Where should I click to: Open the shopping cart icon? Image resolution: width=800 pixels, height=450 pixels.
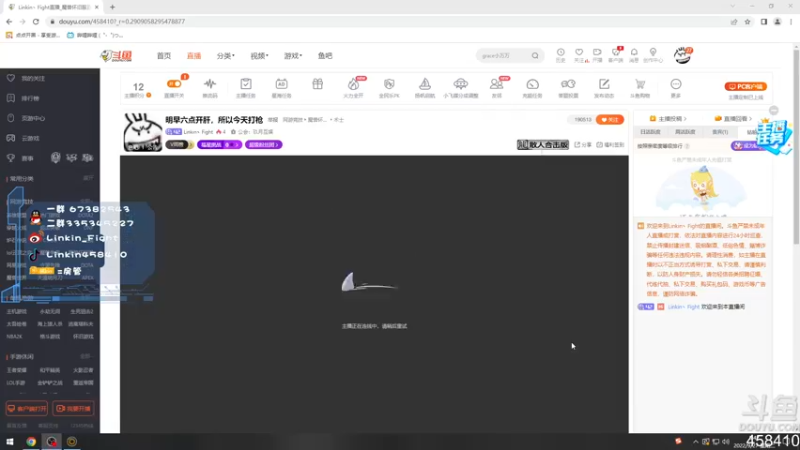tap(640, 84)
